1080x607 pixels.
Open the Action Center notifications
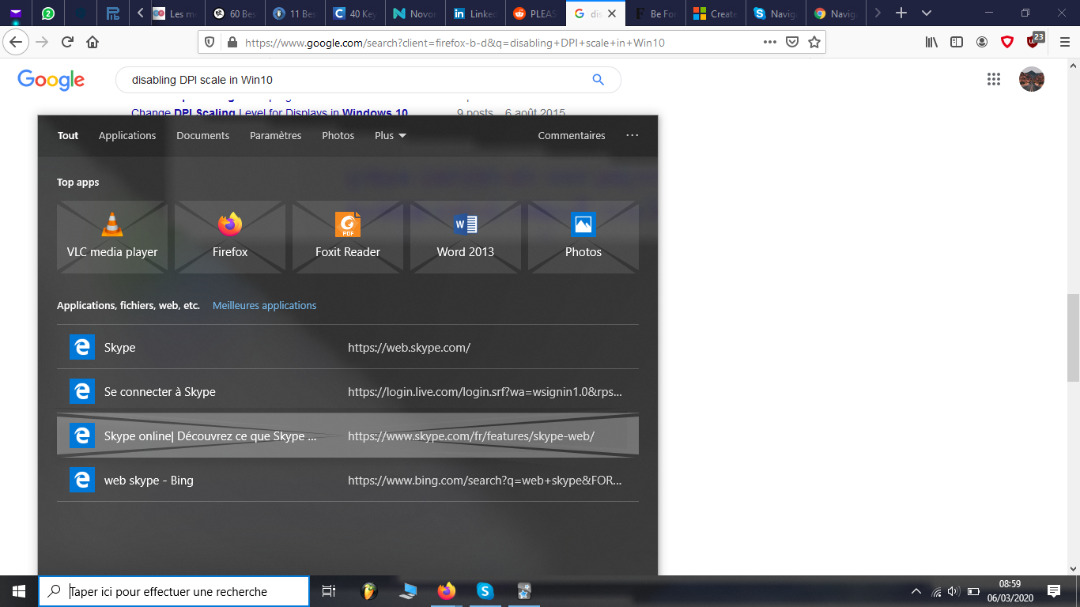coord(1054,591)
